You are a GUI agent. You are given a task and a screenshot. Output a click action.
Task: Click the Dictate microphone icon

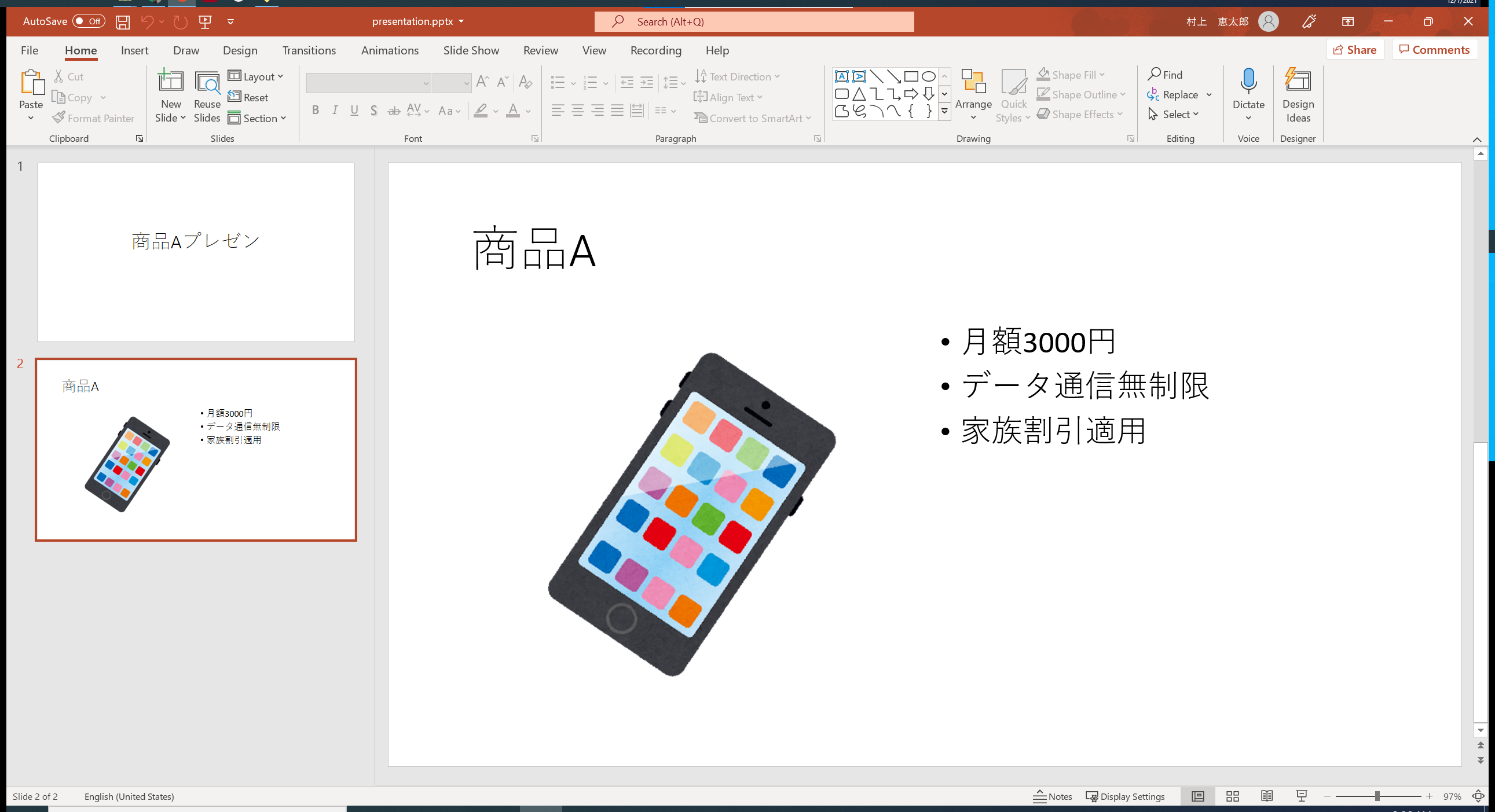[x=1248, y=81]
